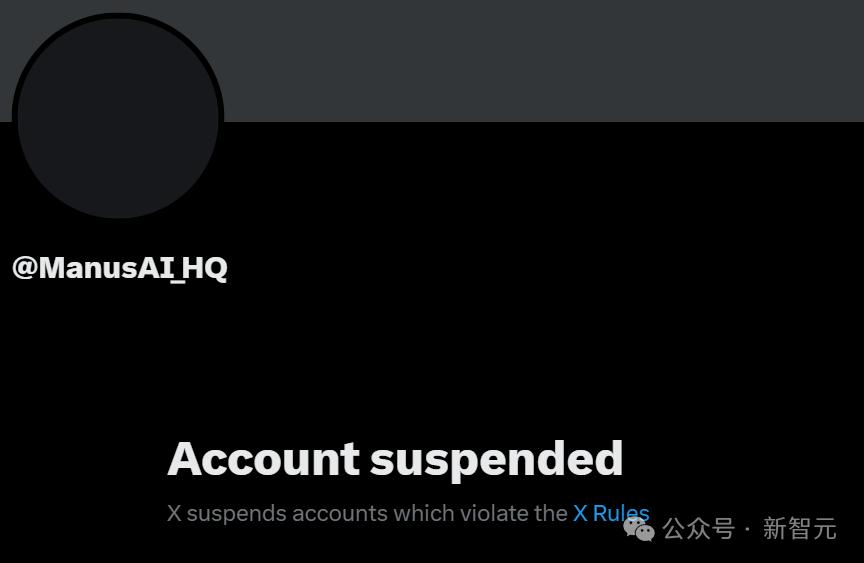Image resolution: width=864 pixels, height=563 pixels.
Task: Click the word 'accounts' in the gray notice
Action: [340, 514]
